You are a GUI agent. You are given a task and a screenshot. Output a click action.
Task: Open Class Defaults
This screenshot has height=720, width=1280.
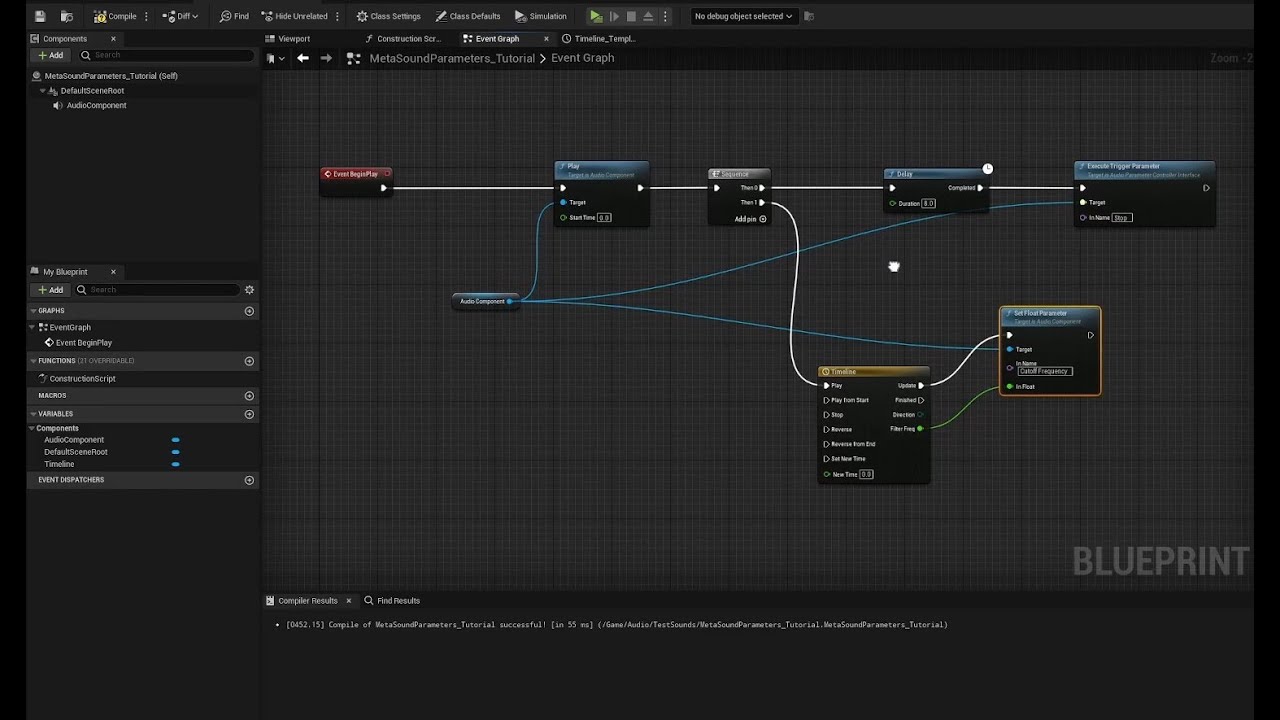pyautogui.click(x=468, y=16)
